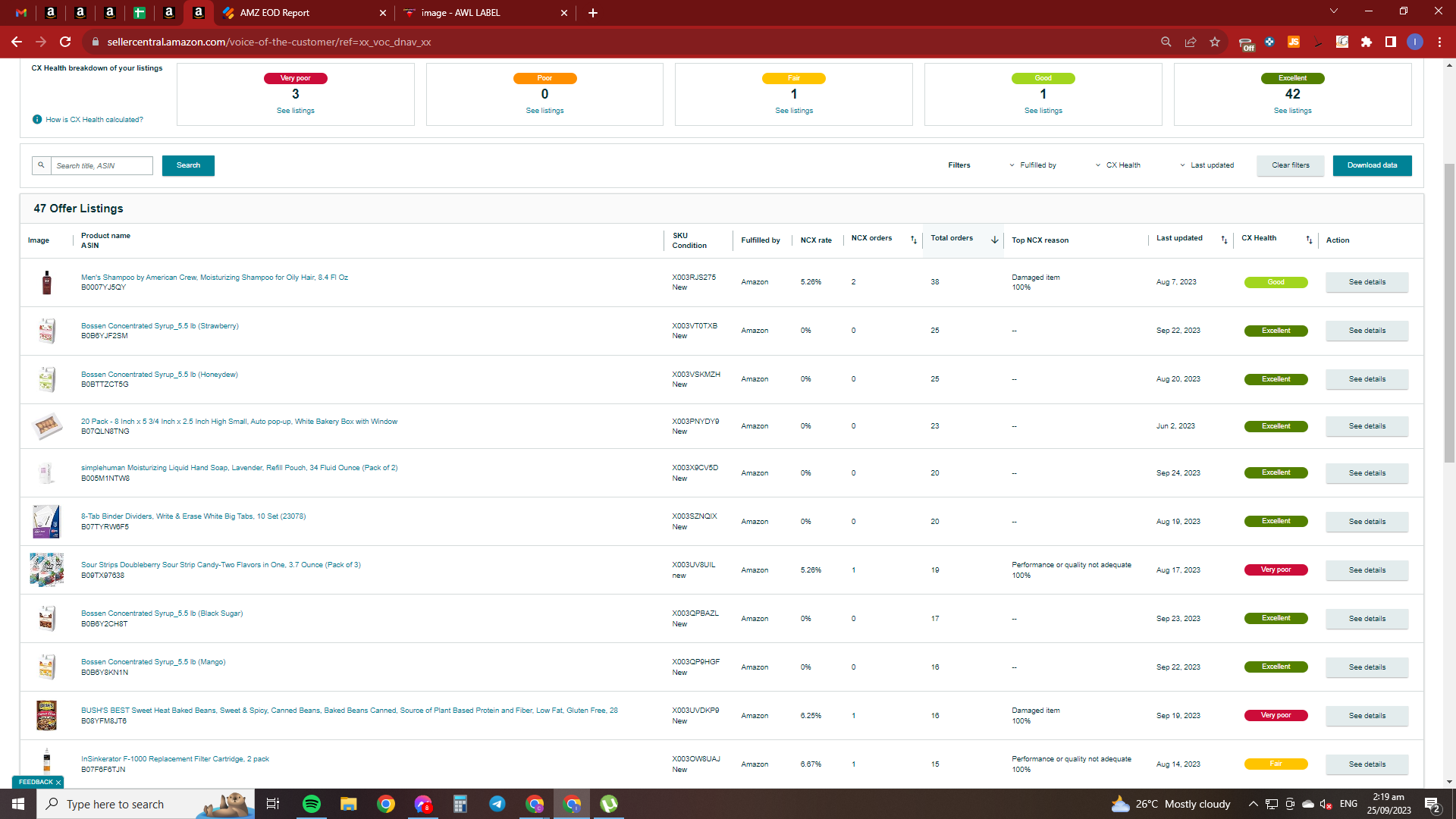Open the share page icon in the address bar
1456x819 pixels.
1191,42
